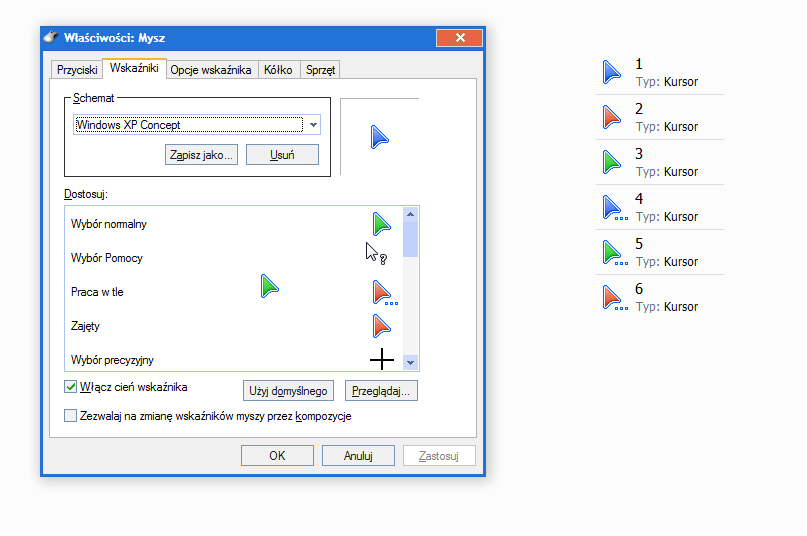Select the crosshair icon for Wybór precyzyjny
The height and width of the screenshot is (536, 807).
(x=382, y=359)
